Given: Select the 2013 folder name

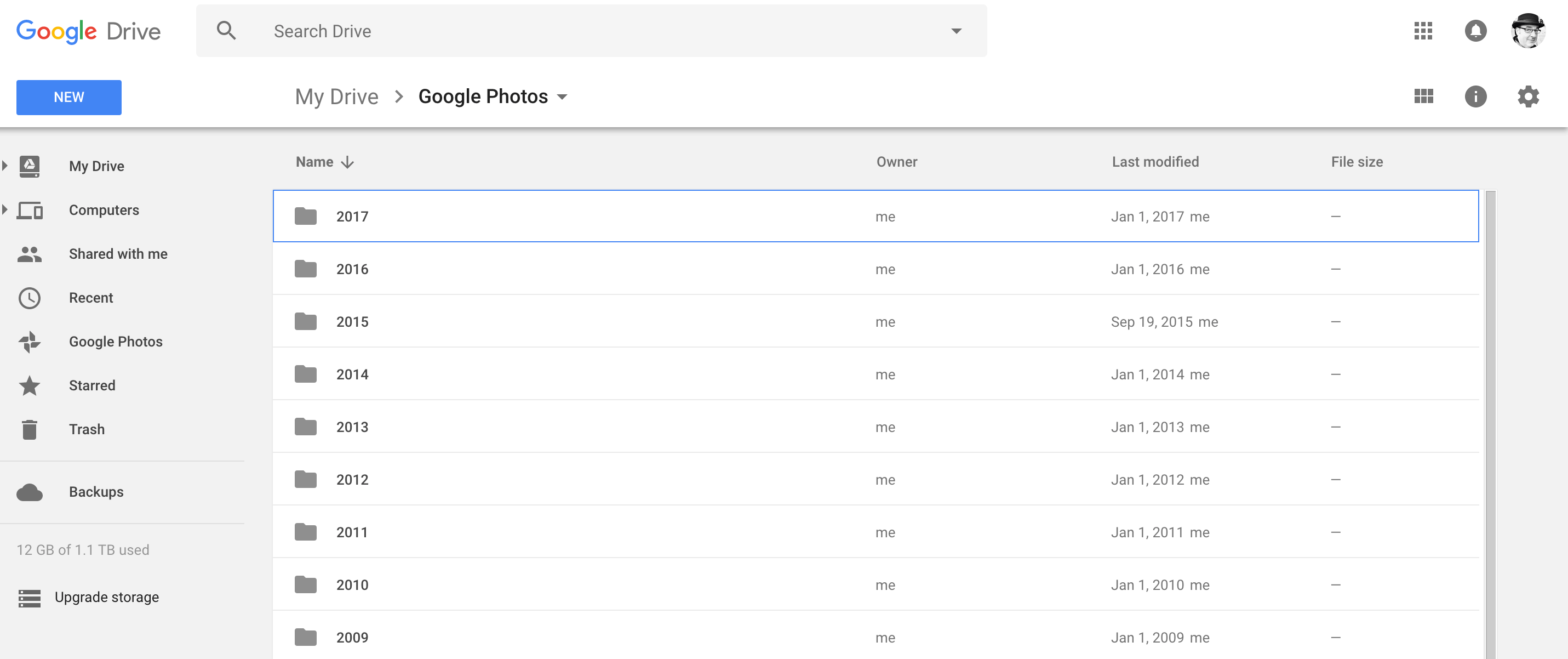Looking at the screenshot, I should [x=352, y=428].
